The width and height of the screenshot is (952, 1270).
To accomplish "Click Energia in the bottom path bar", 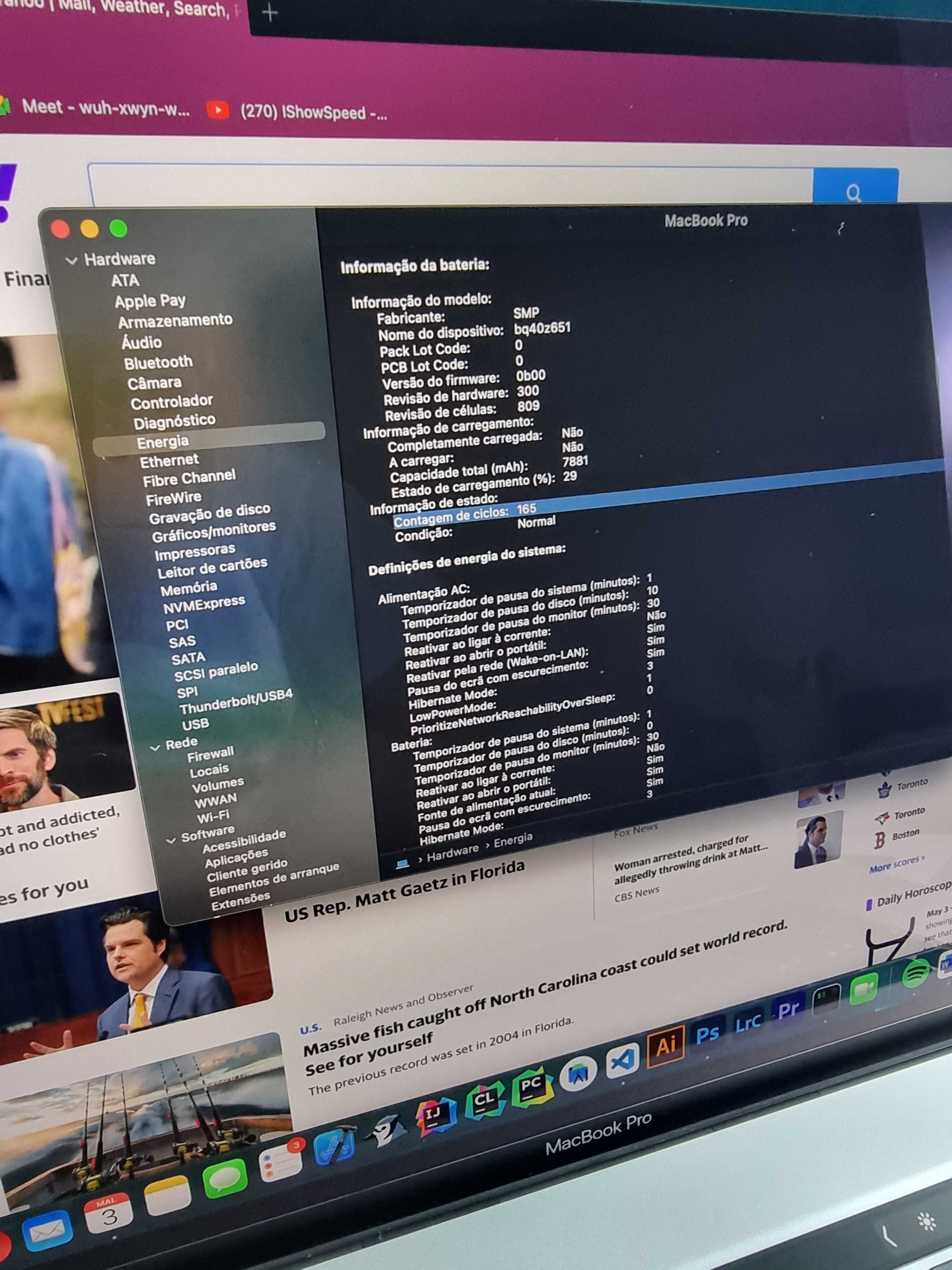I will (513, 839).
